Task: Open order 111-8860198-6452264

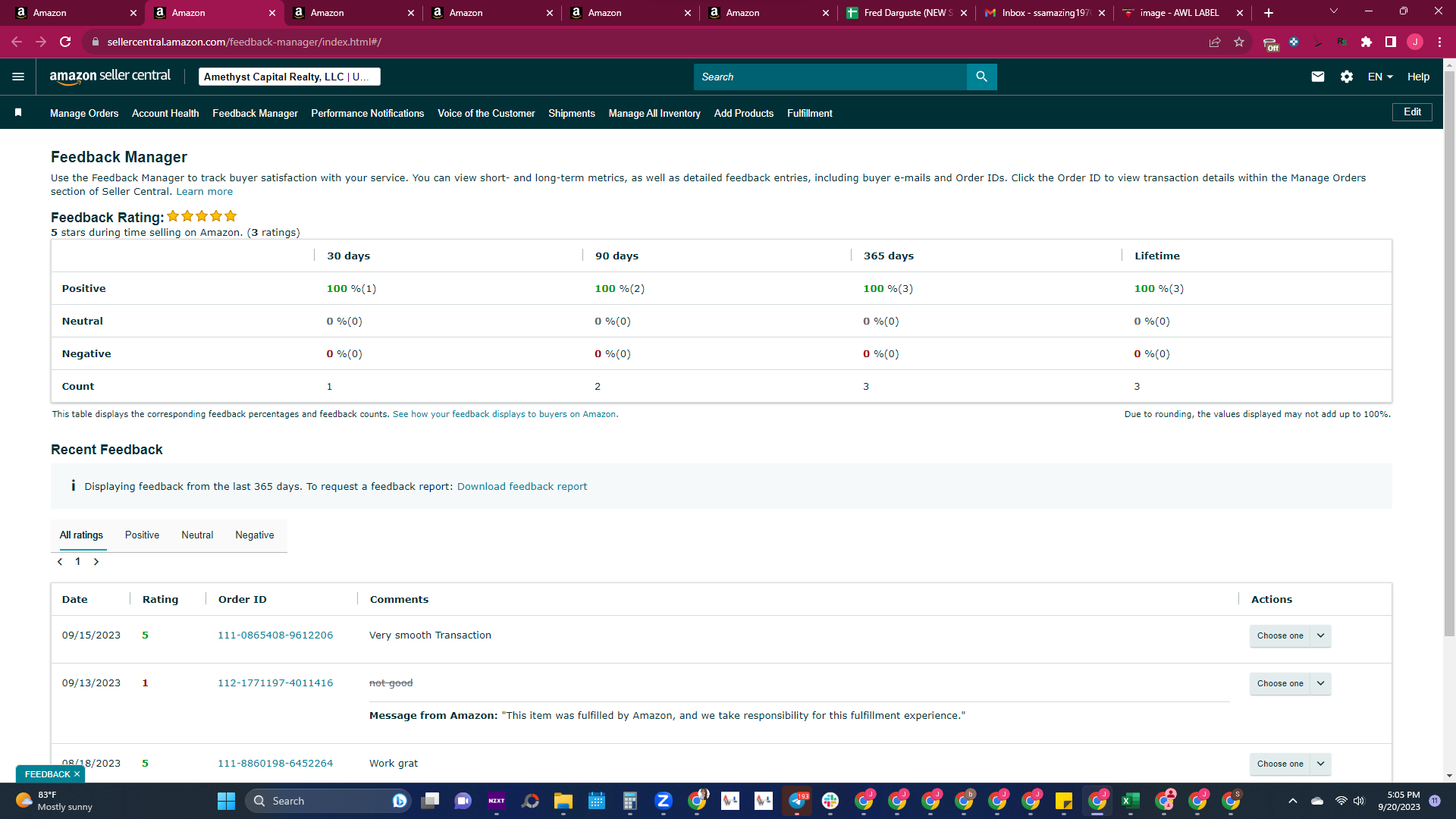Action: (x=275, y=764)
